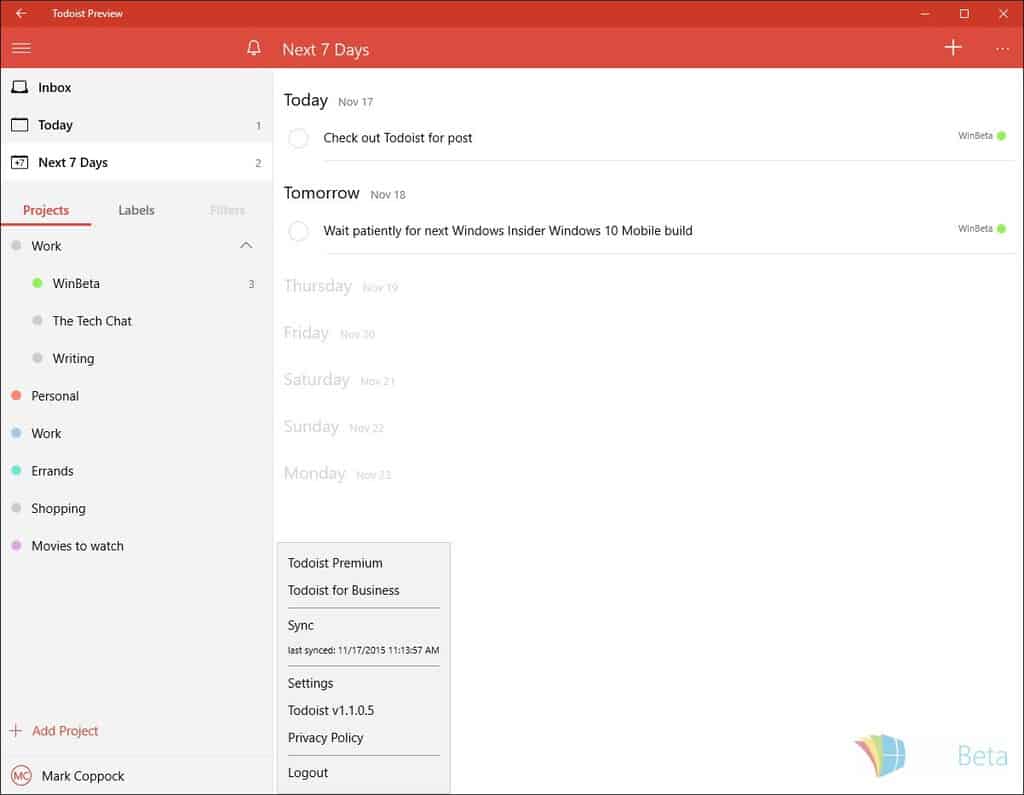1024x795 pixels.
Task: Open Privacy Policy link in menu
Action: pyautogui.click(x=325, y=737)
